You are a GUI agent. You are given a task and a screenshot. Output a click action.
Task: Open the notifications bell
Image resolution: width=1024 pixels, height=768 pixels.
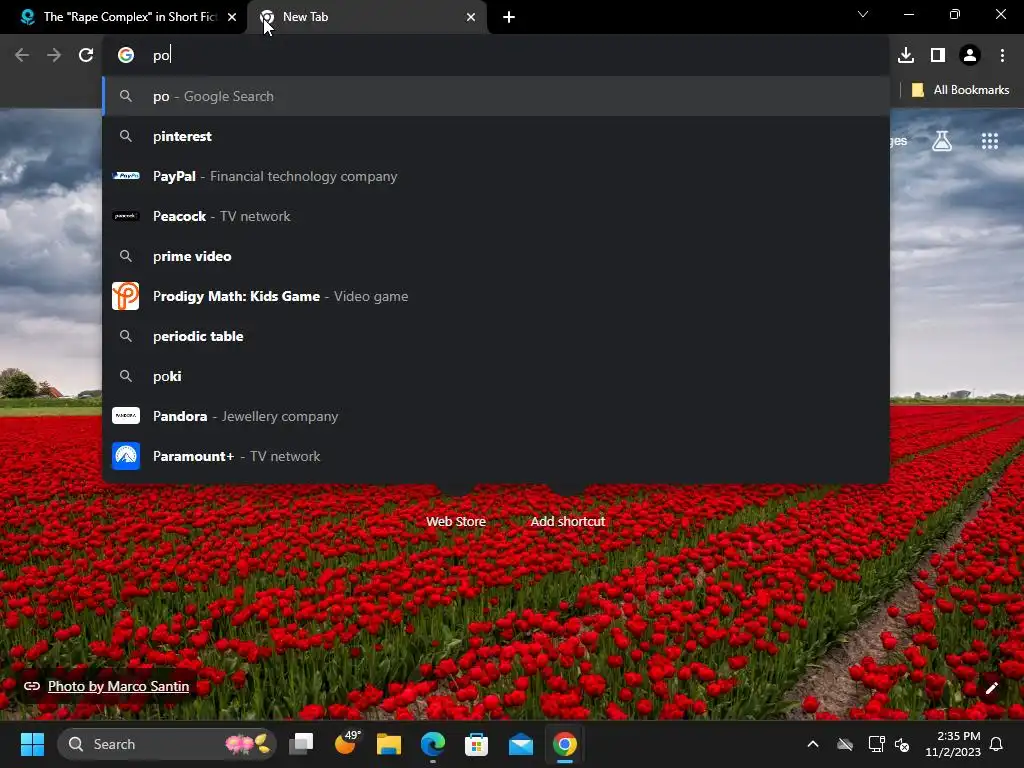[997, 744]
